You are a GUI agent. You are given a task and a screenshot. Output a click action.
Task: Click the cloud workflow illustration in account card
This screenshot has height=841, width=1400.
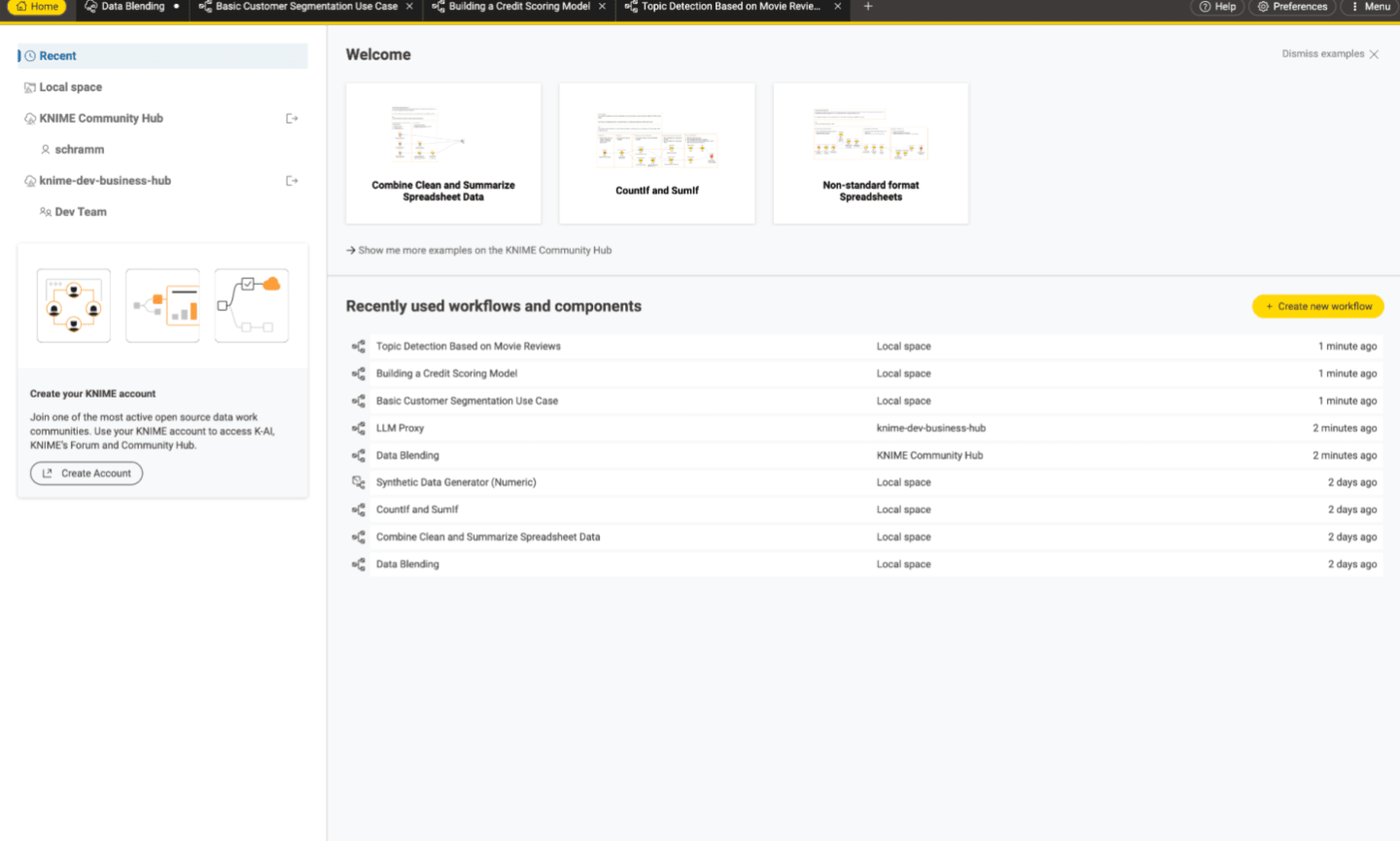point(252,305)
